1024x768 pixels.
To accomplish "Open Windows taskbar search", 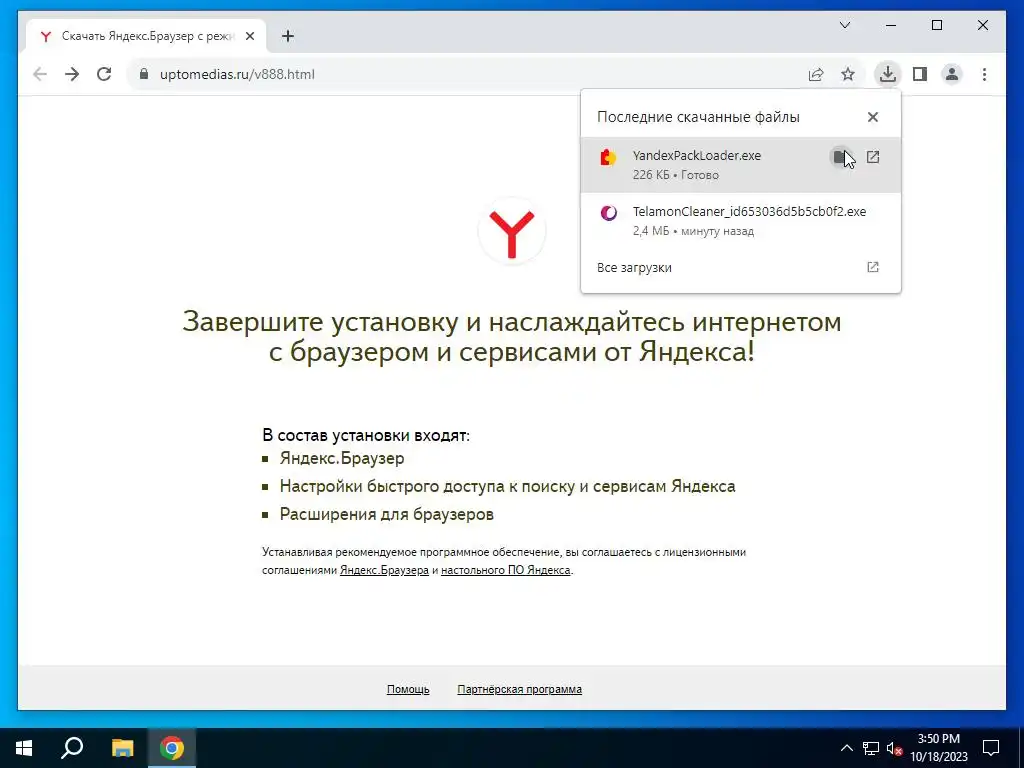I will click(x=72, y=748).
